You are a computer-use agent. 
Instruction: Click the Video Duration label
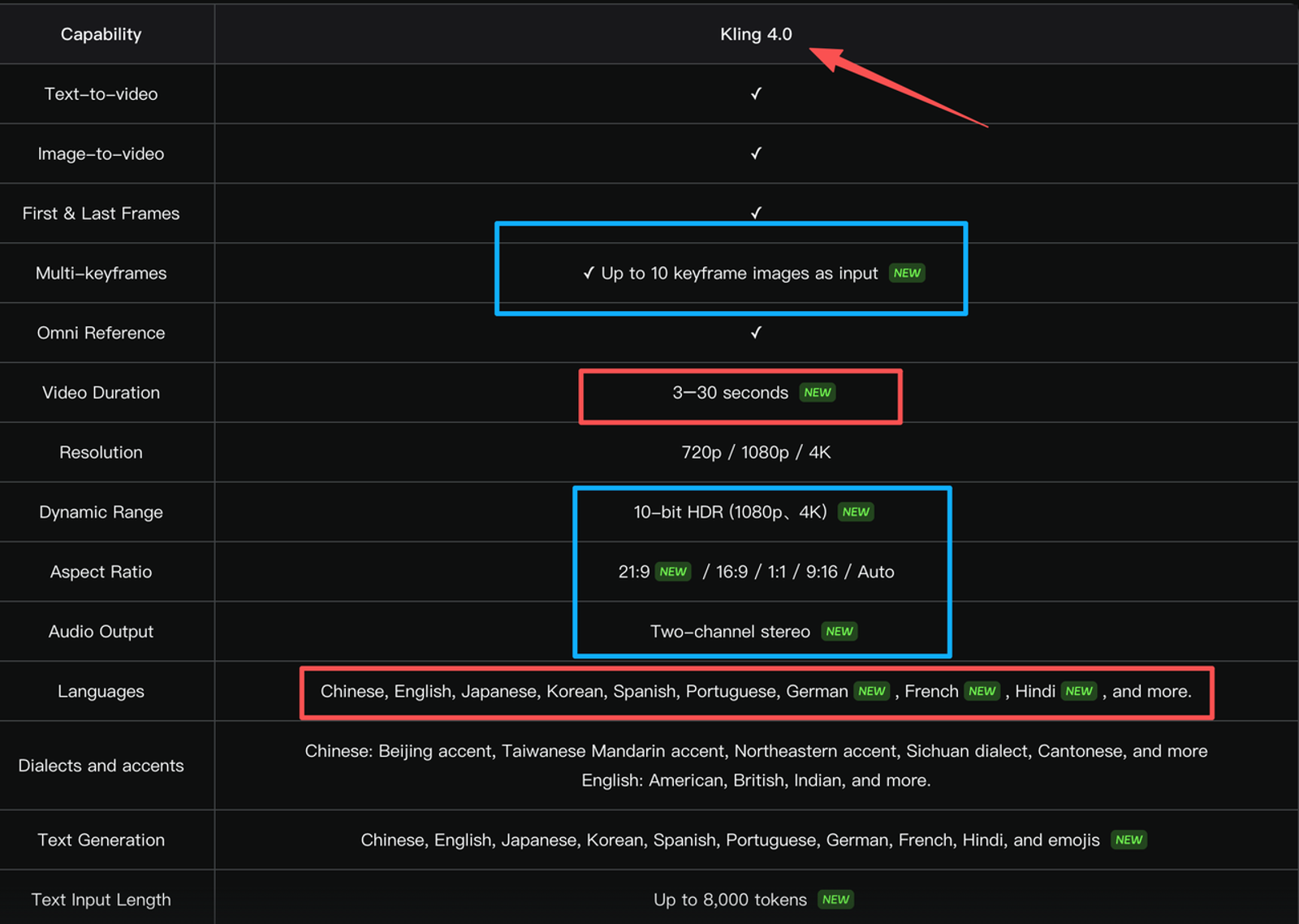click(101, 392)
